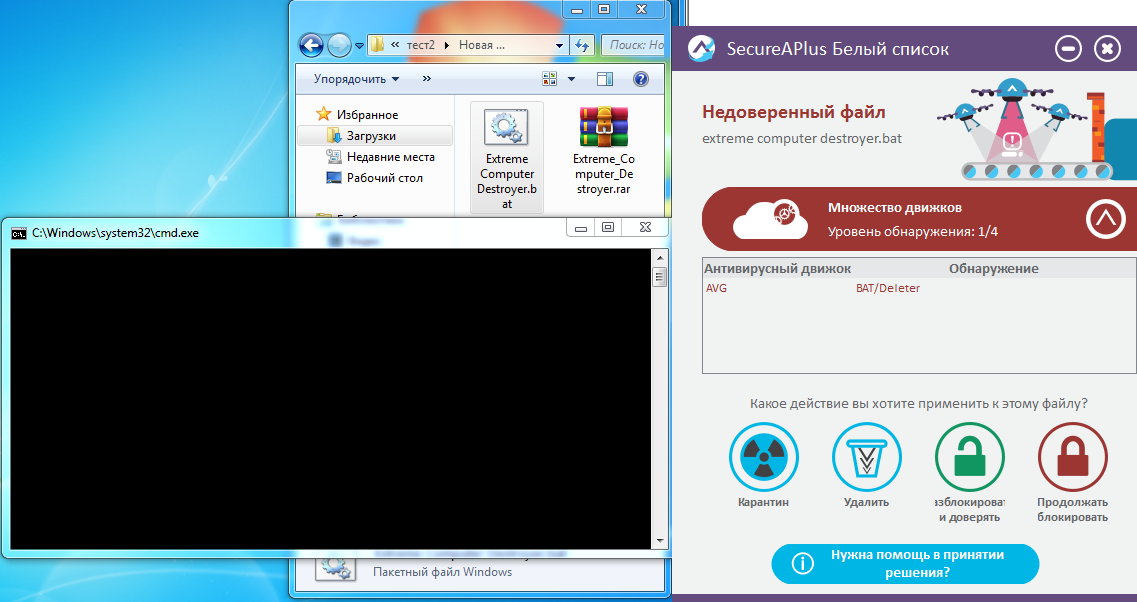This screenshot has height=602, width=1137.
Task: Unblock and trust the file (green padlock)
Action: point(969,458)
